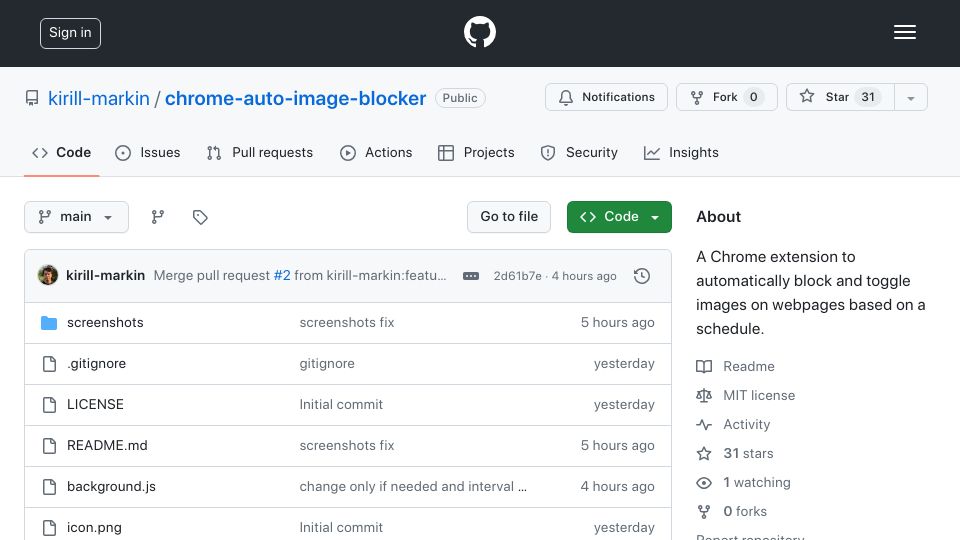Viewport: 960px width, 540px height.
Task: Click the Notifications bell button
Action: (x=606, y=97)
